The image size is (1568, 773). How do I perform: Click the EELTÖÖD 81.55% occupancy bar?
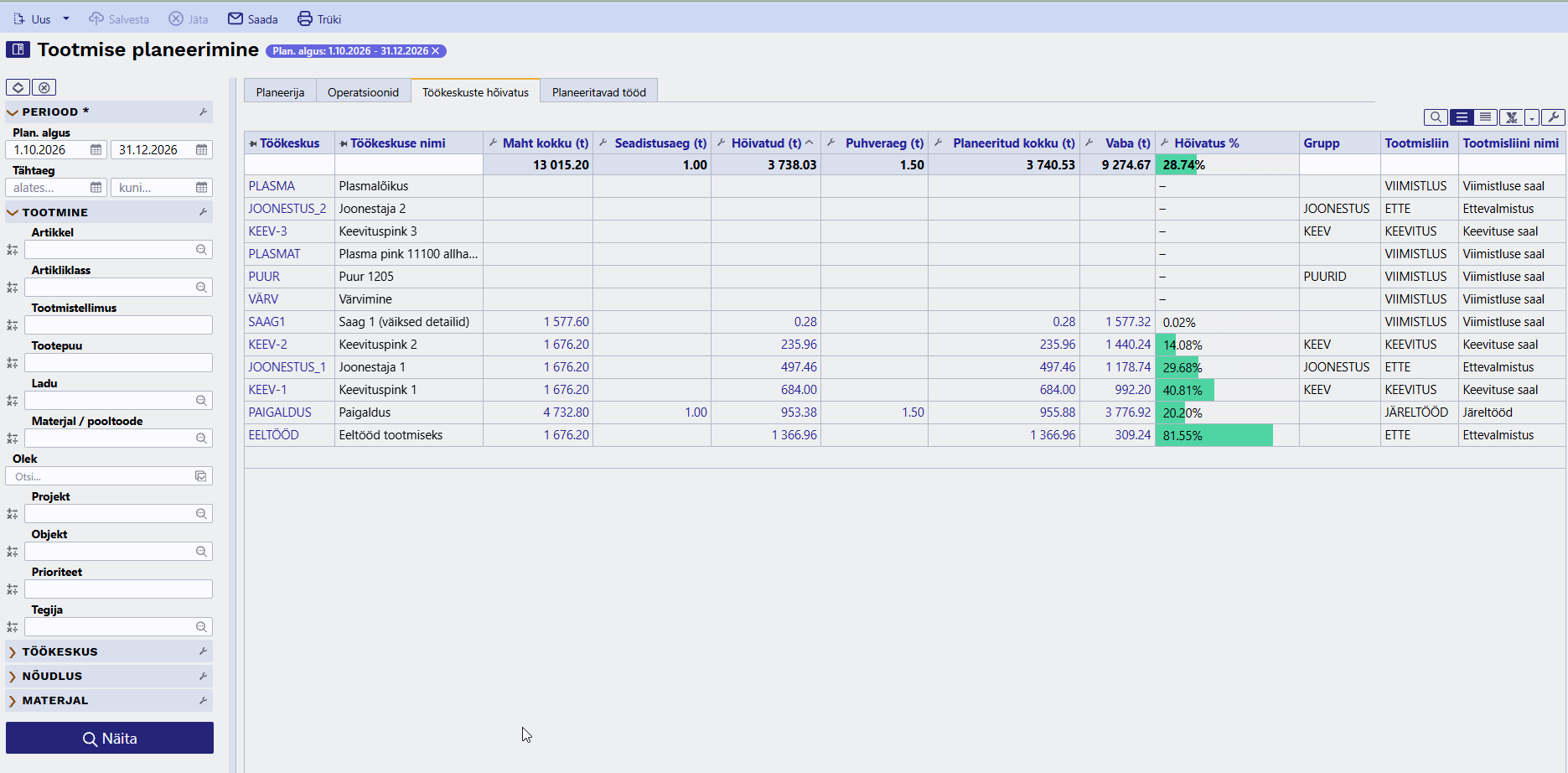[x=1214, y=435]
